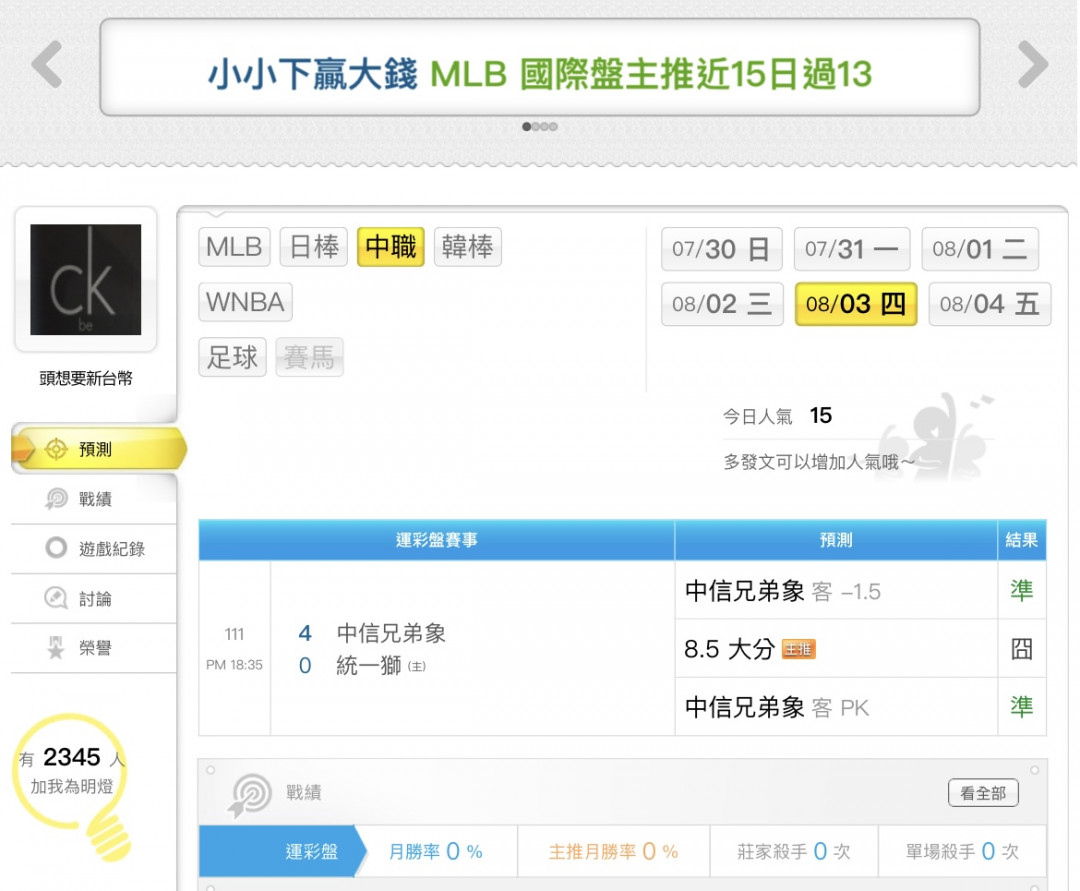The image size is (1080, 891).
Task: Open the 榮譽 sidebar menu item
Action: (x=94, y=648)
